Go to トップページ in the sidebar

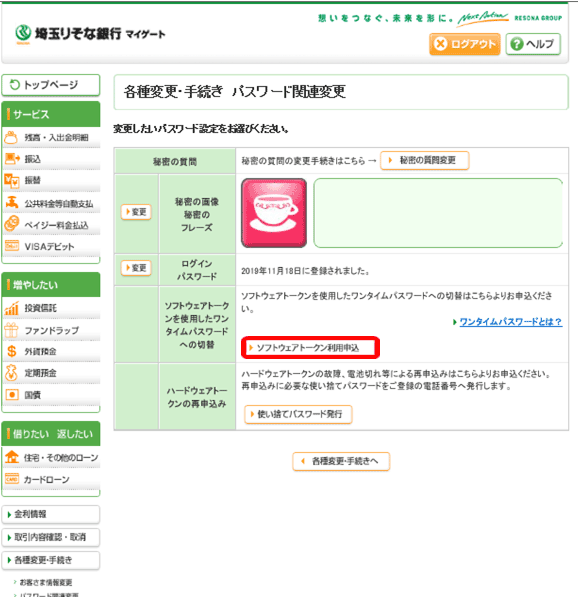51,85
